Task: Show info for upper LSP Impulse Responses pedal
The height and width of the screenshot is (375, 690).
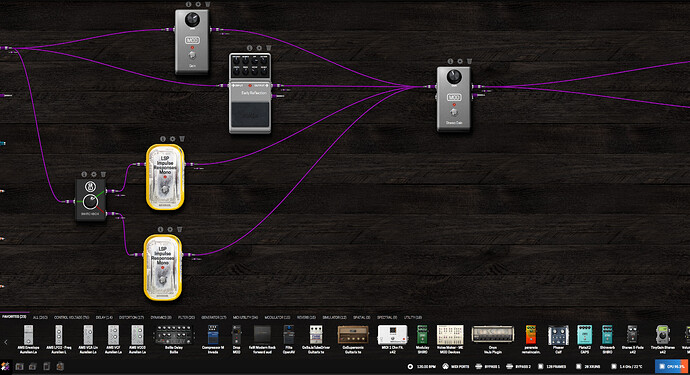Action: coord(162,139)
